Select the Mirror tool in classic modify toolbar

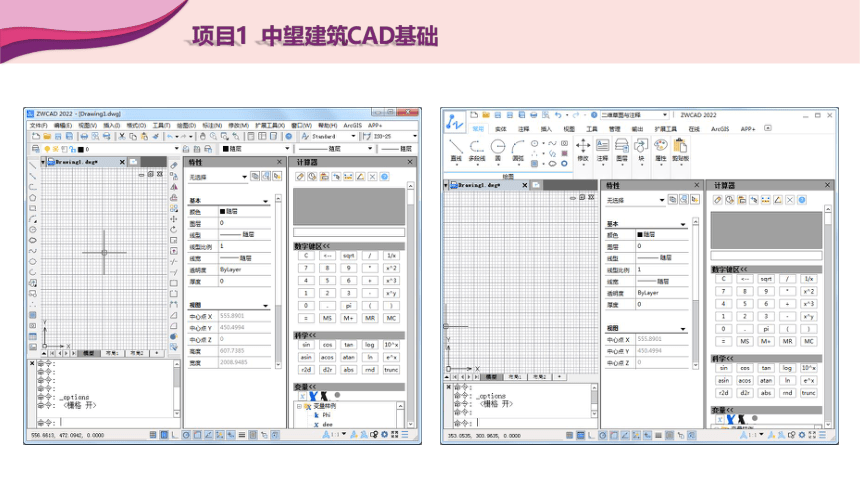174,187
